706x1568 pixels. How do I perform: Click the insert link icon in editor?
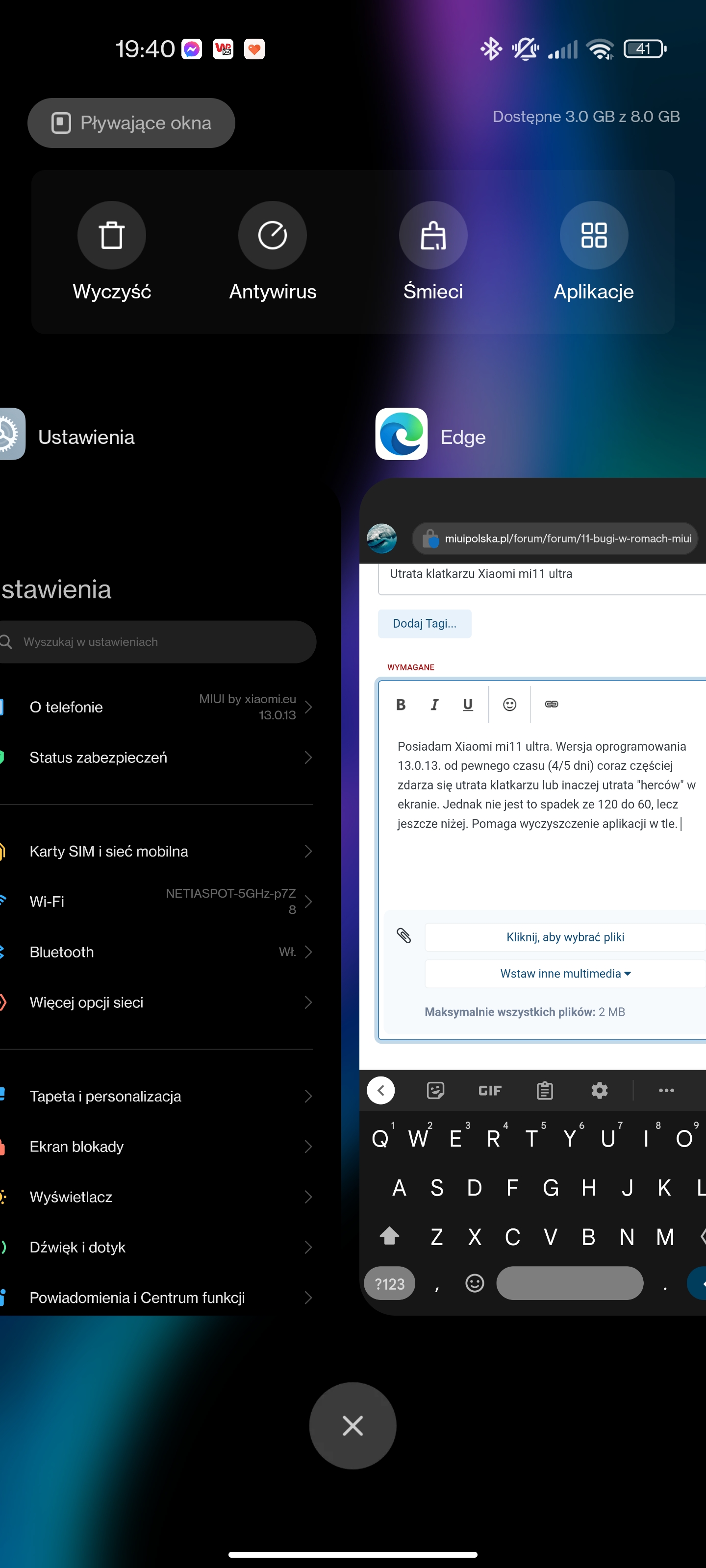tap(551, 704)
